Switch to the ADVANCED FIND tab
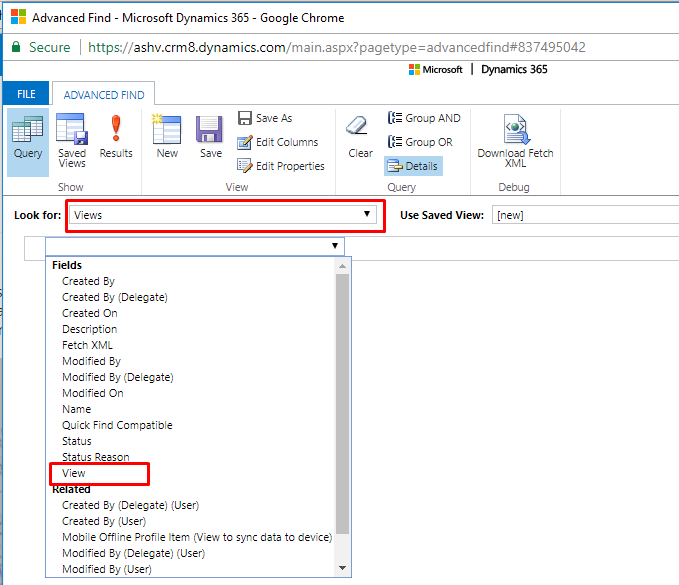This screenshot has width=679, height=585. [x=103, y=95]
